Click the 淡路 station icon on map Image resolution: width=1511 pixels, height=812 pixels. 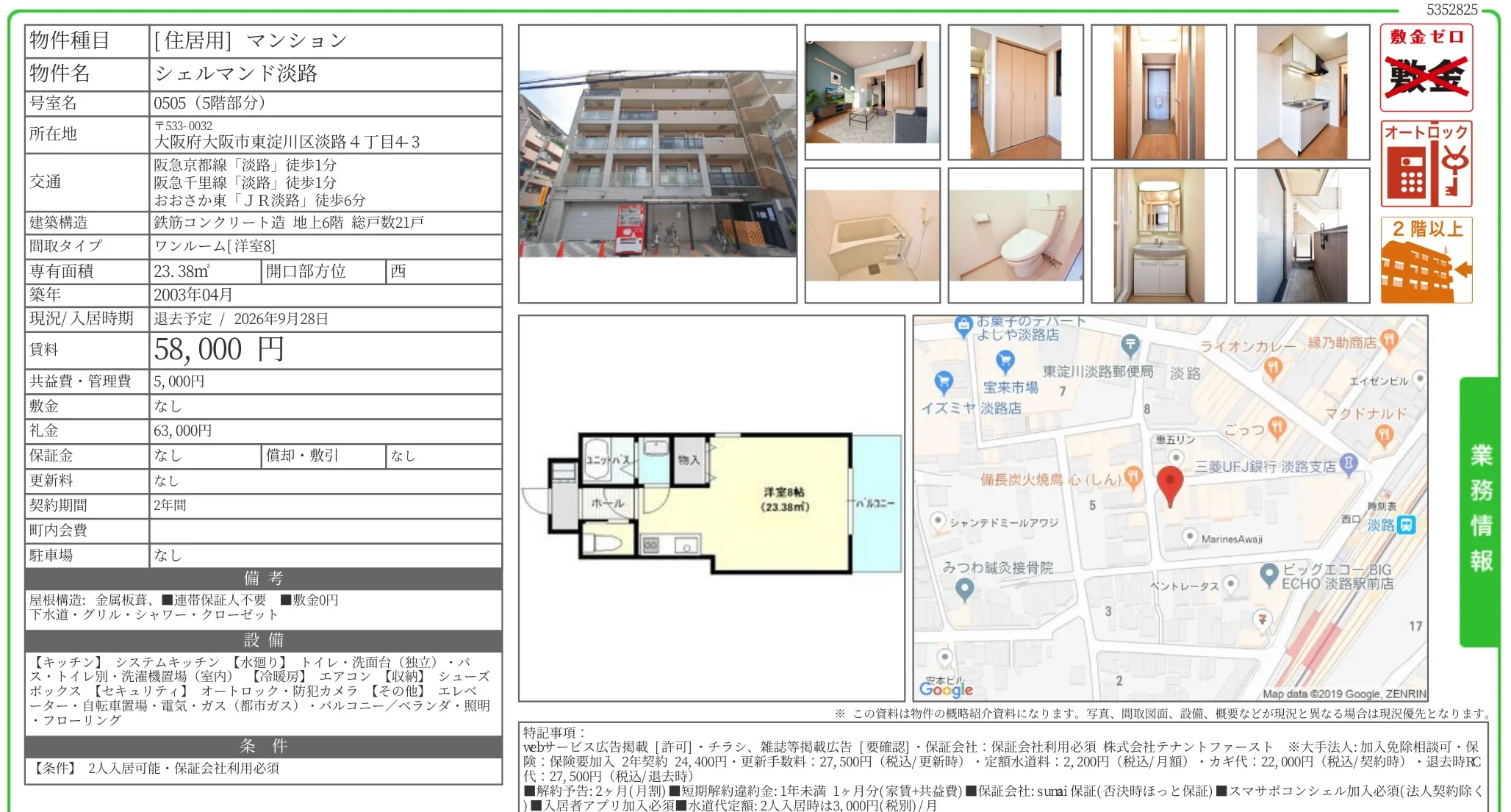(1407, 525)
